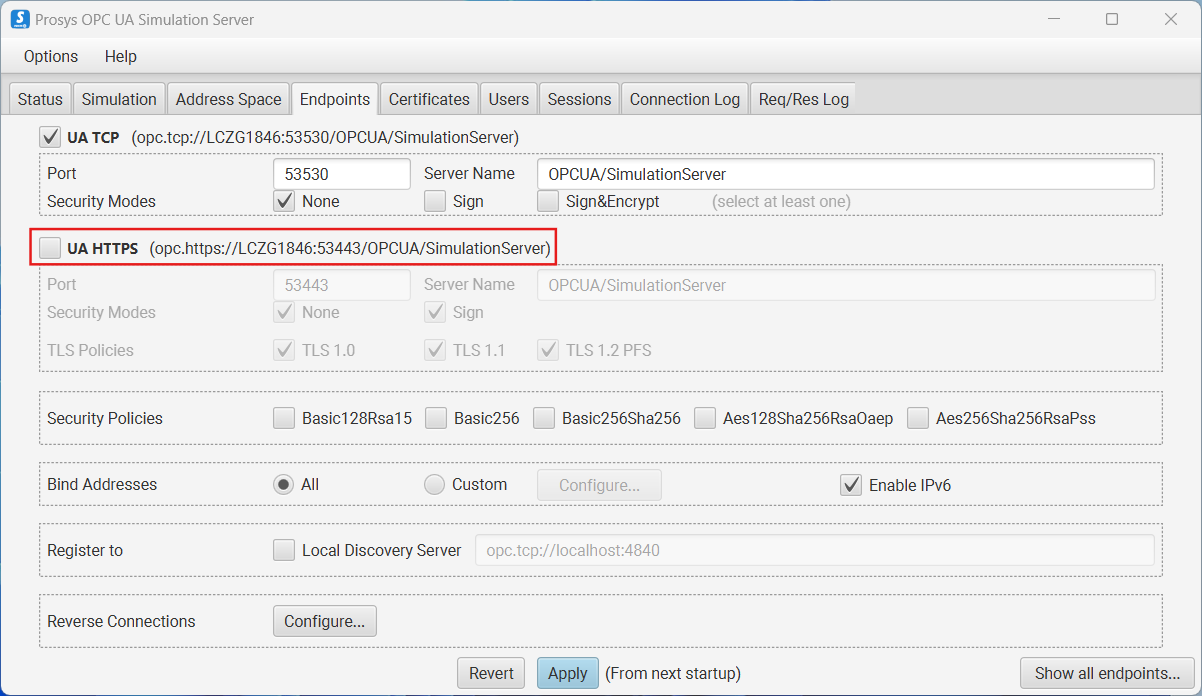Toggle the Enable IPv6 checkbox

(851, 485)
